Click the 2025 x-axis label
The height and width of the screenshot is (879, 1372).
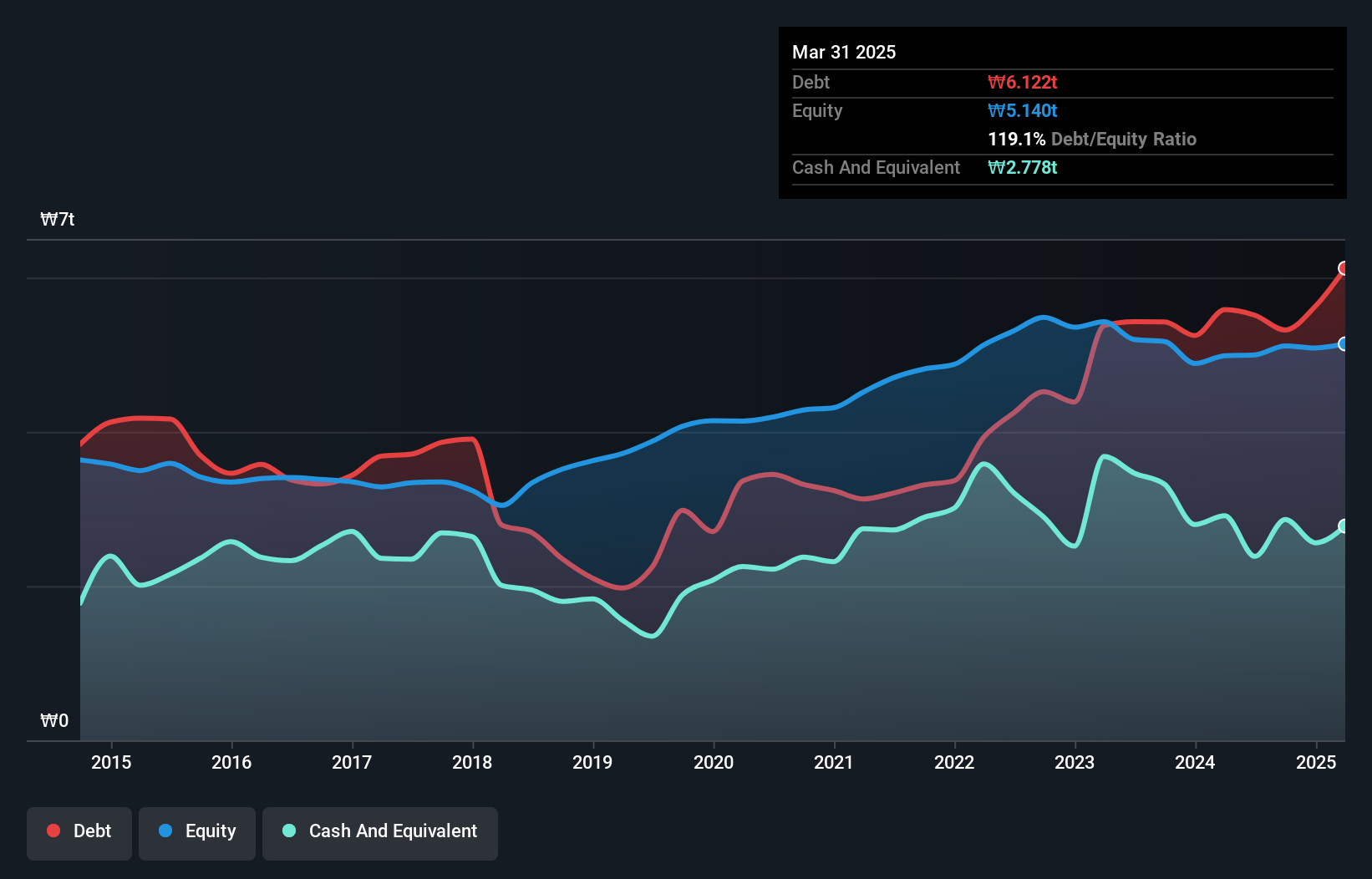pos(1316,762)
